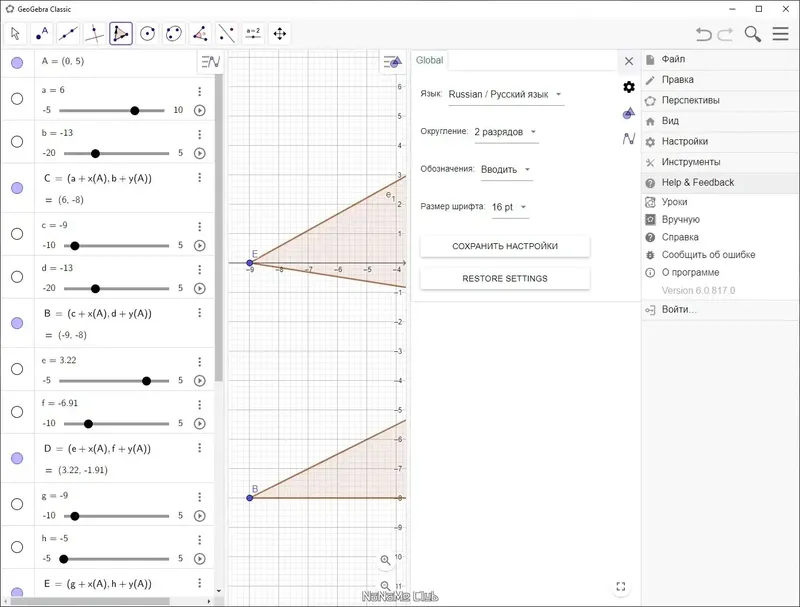Screen dimensions: 800x607
Task: Toggle visibility of slider d = -13
Action: pyautogui.click(x=17, y=276)
